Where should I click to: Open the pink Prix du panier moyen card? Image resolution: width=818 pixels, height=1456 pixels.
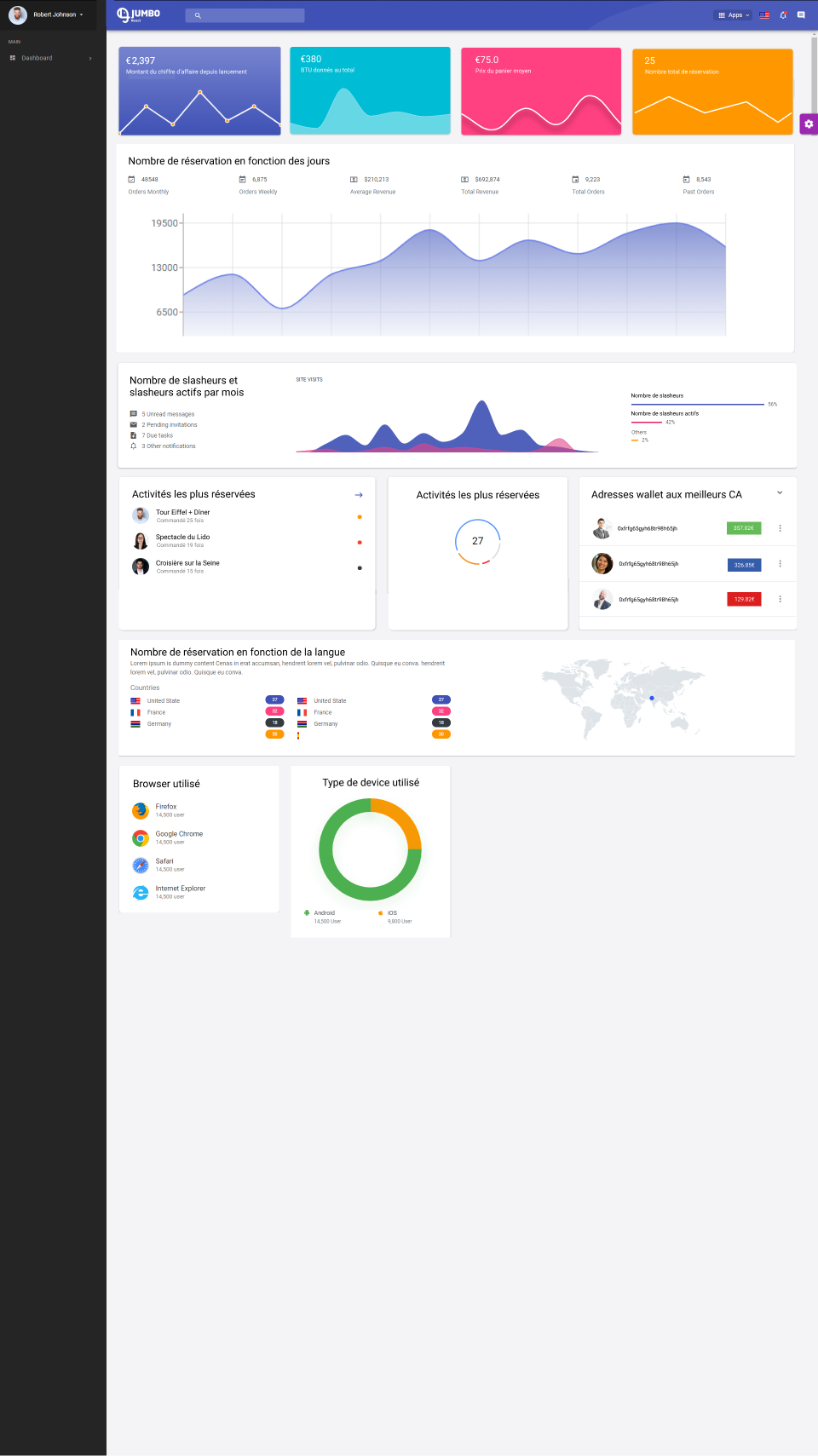pos(541,91)
